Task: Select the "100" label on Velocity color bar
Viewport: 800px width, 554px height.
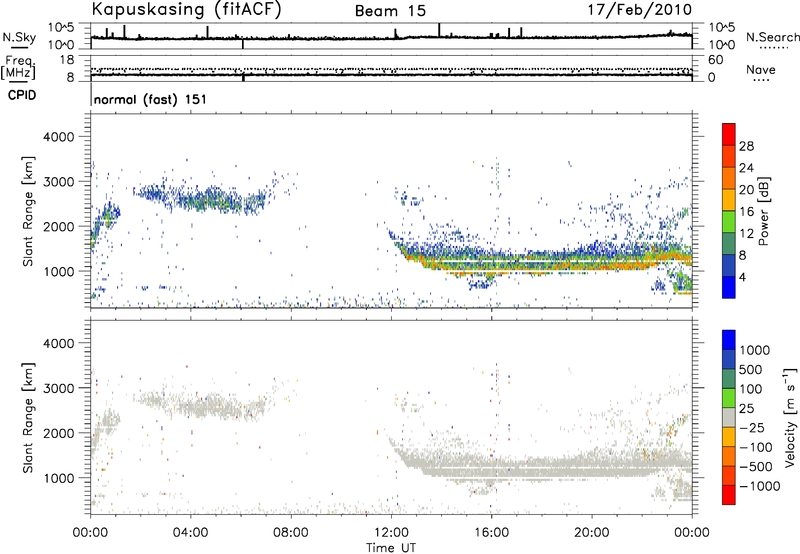Action: (x=751, y=389)
